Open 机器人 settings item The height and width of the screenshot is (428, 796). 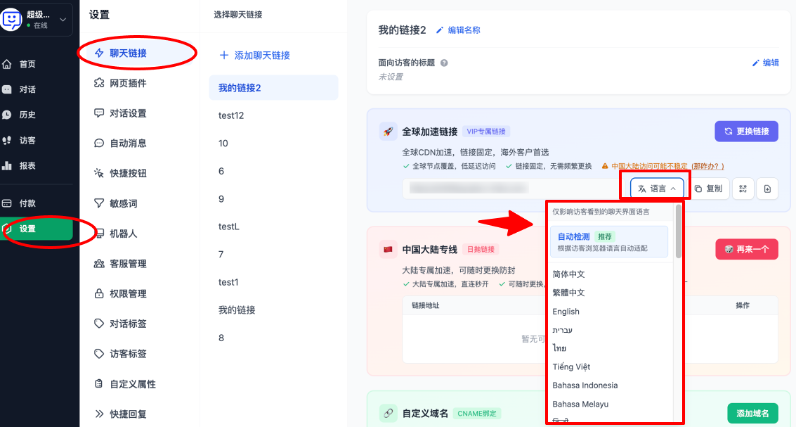pos(123,234)
